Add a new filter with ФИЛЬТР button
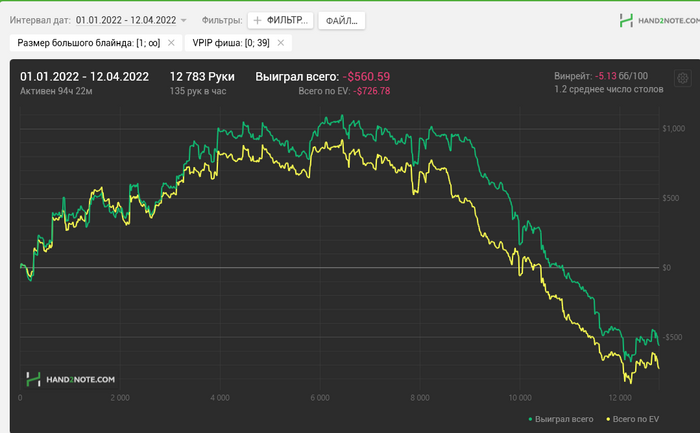 tap(280, 21)
